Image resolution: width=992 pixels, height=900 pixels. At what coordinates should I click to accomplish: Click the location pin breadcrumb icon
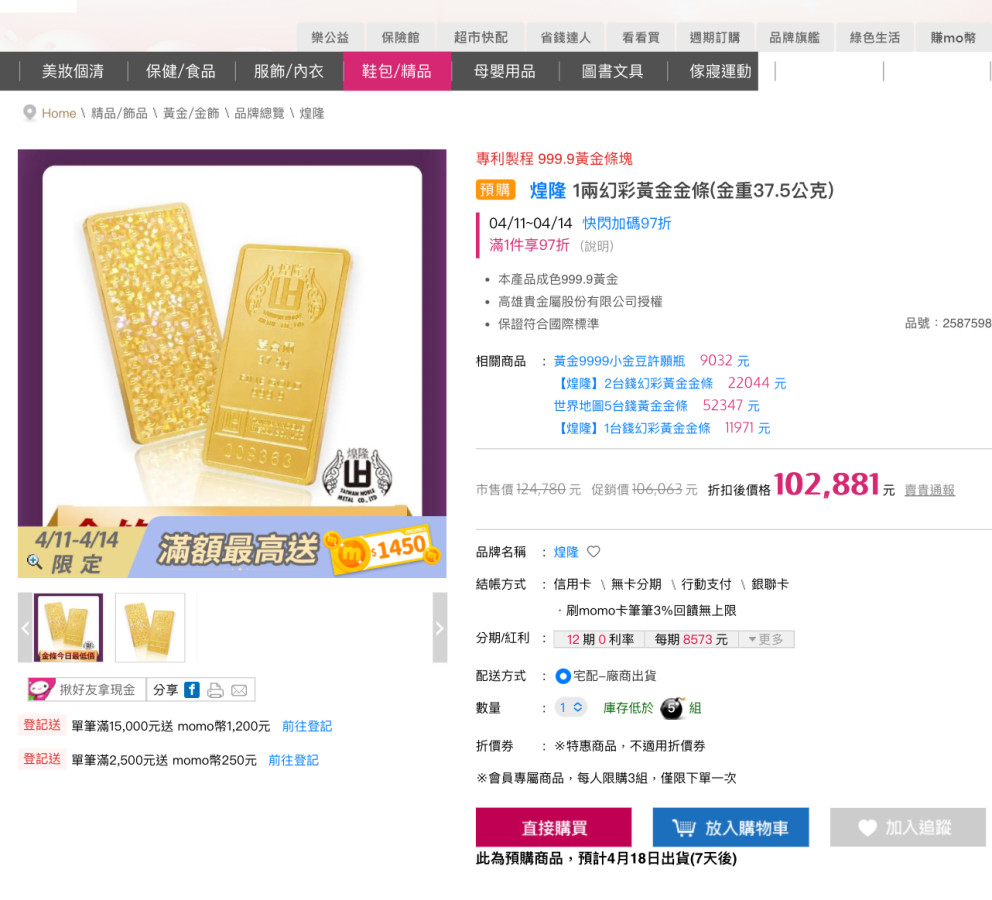pos(29,113)
